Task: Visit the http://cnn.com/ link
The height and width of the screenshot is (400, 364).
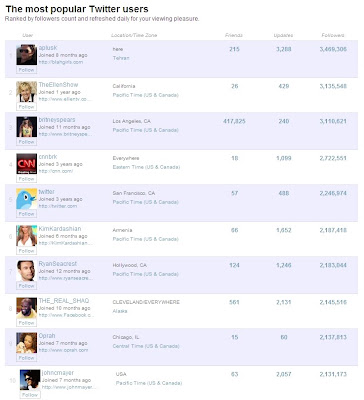Action: (x=56, y=171)
